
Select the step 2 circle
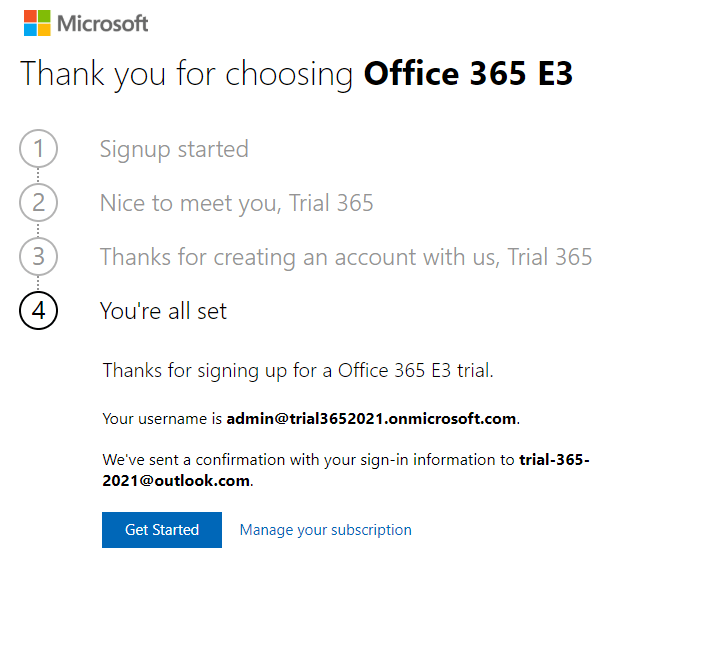coord(38,203)
